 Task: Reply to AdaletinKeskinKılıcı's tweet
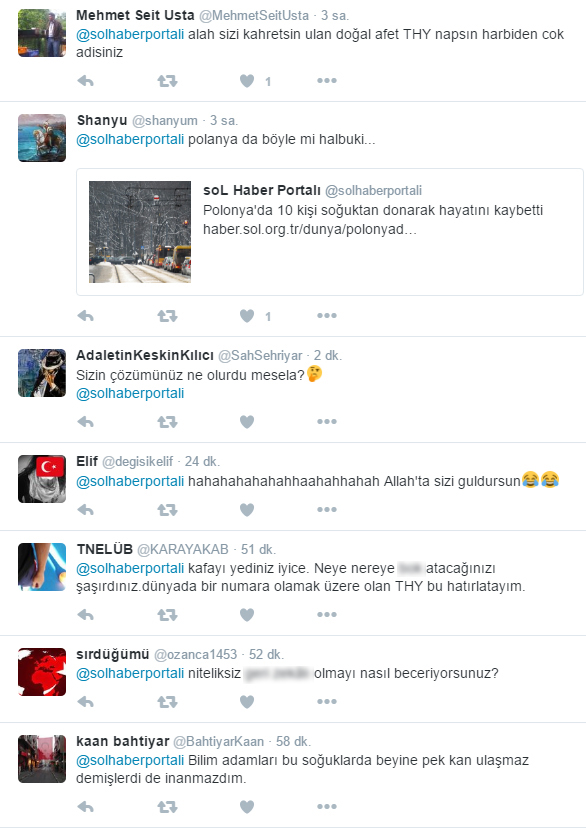(85, 422)
